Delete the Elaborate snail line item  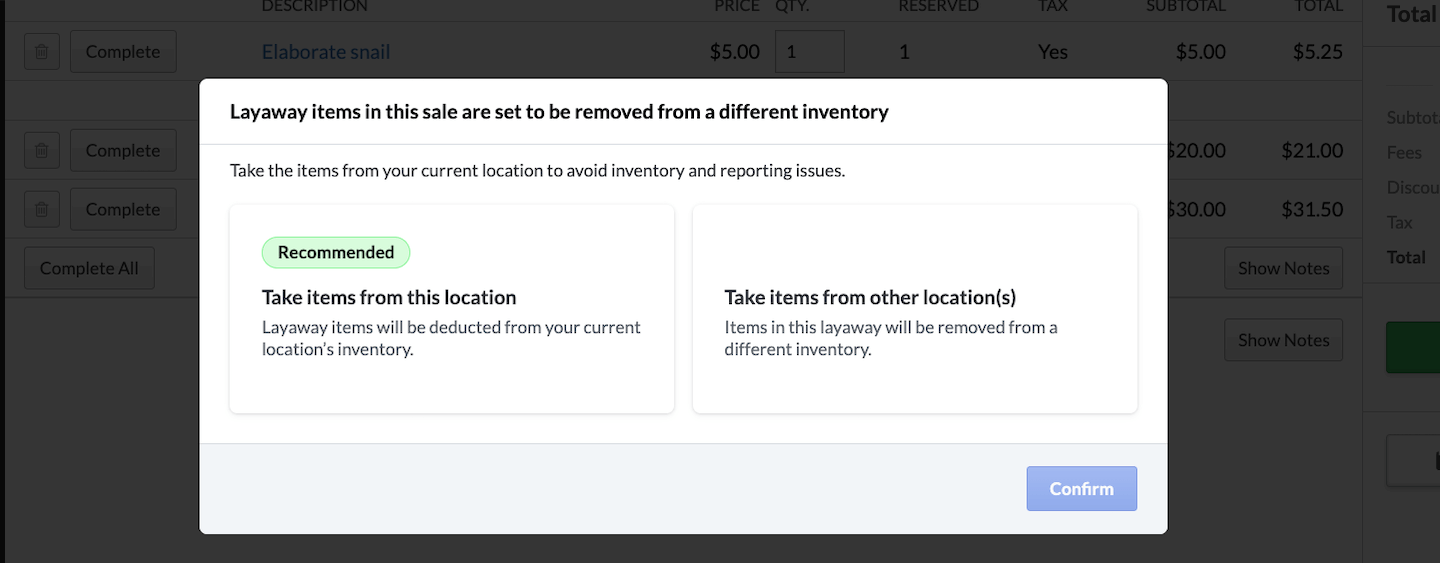(x=41, y=52)
